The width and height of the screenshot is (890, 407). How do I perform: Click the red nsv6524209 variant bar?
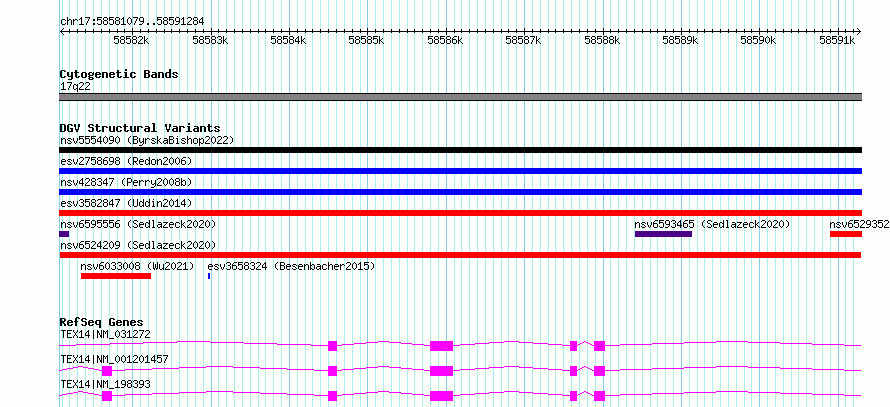(x=460, y=255)
